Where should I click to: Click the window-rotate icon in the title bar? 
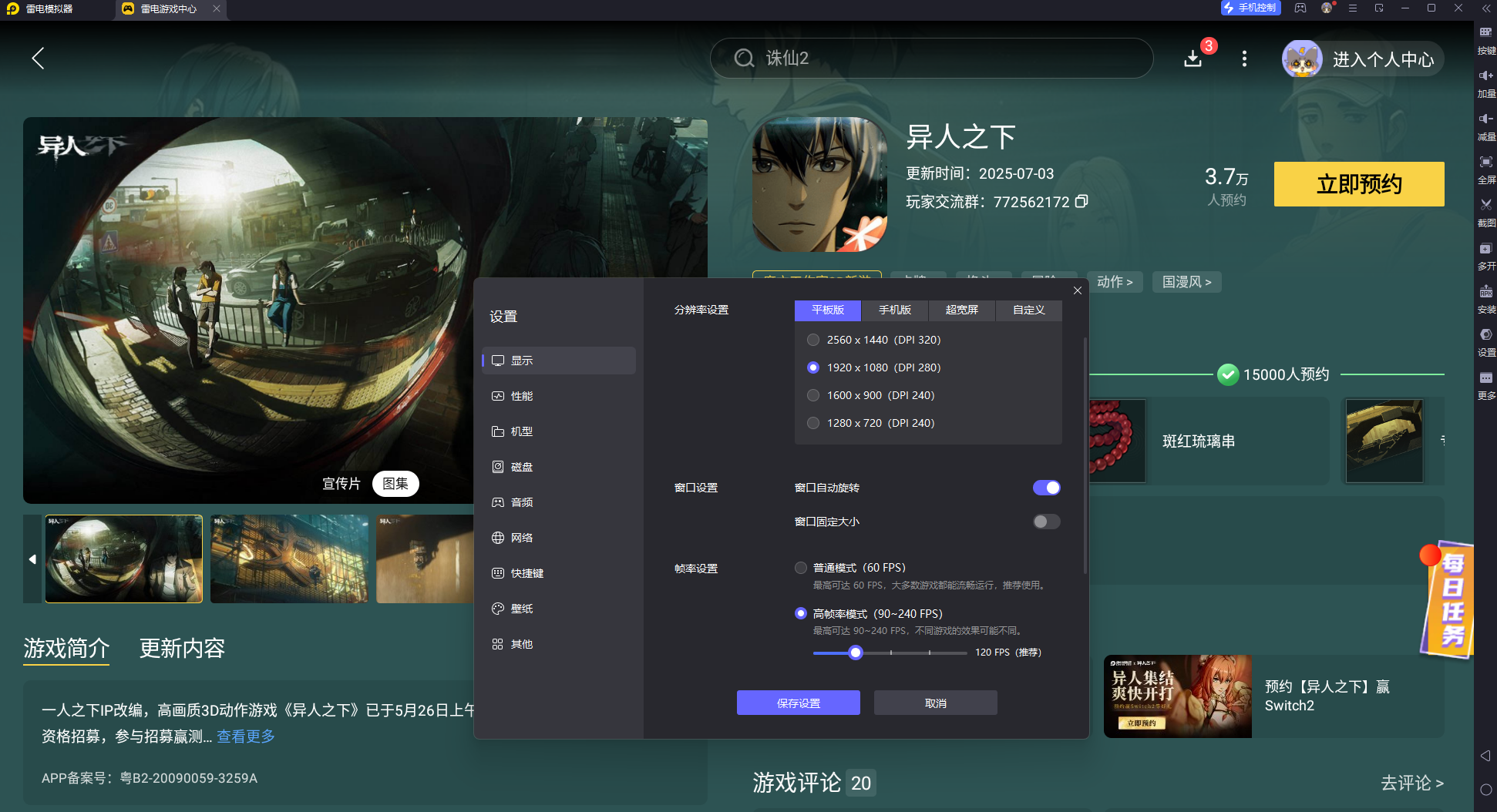(1379, 8)
